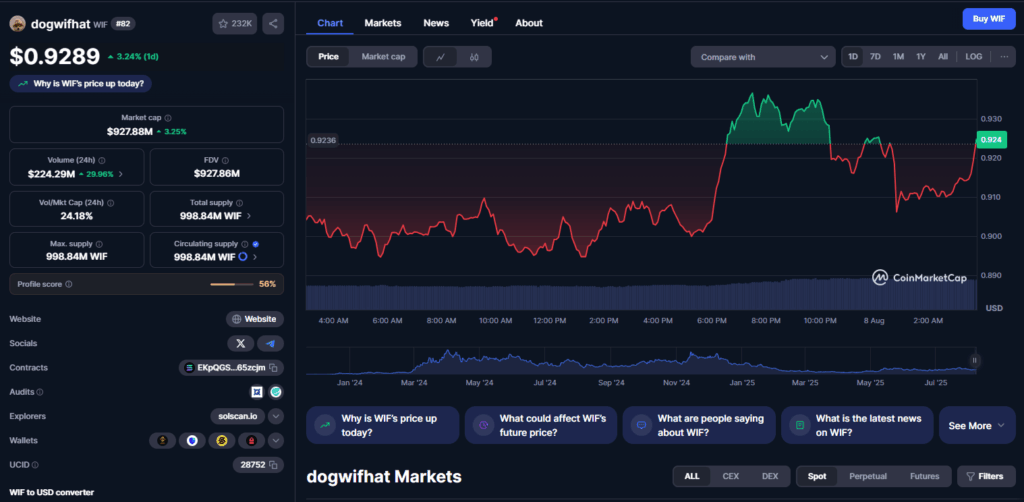Expand Volume (24h) details arrow
This screenshot has height=502, width=1024.
[120, 174]
